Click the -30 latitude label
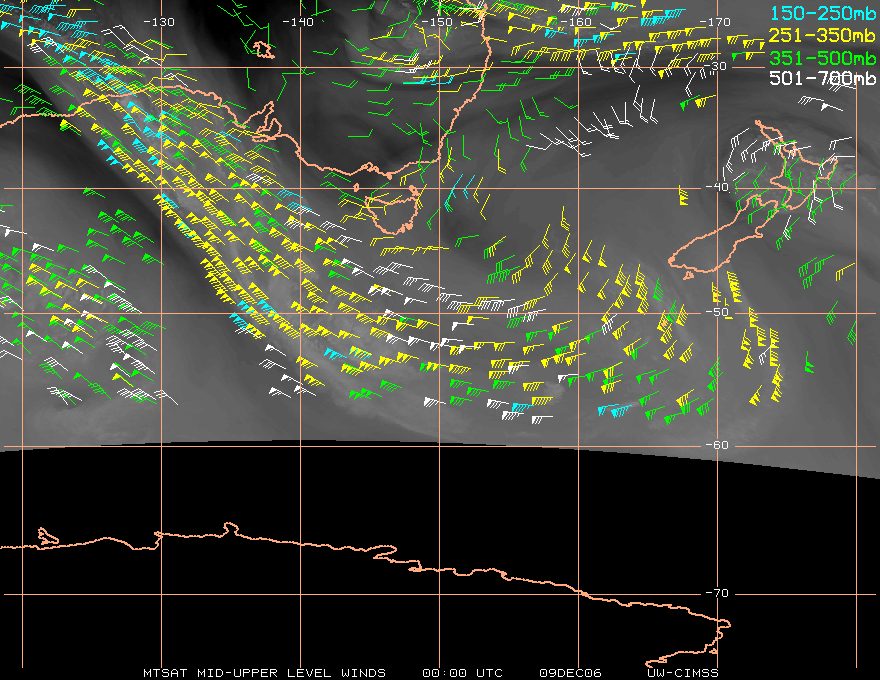The width and height of the screenshot is (880, 680). pyautogui.click(x=715, y=66)
